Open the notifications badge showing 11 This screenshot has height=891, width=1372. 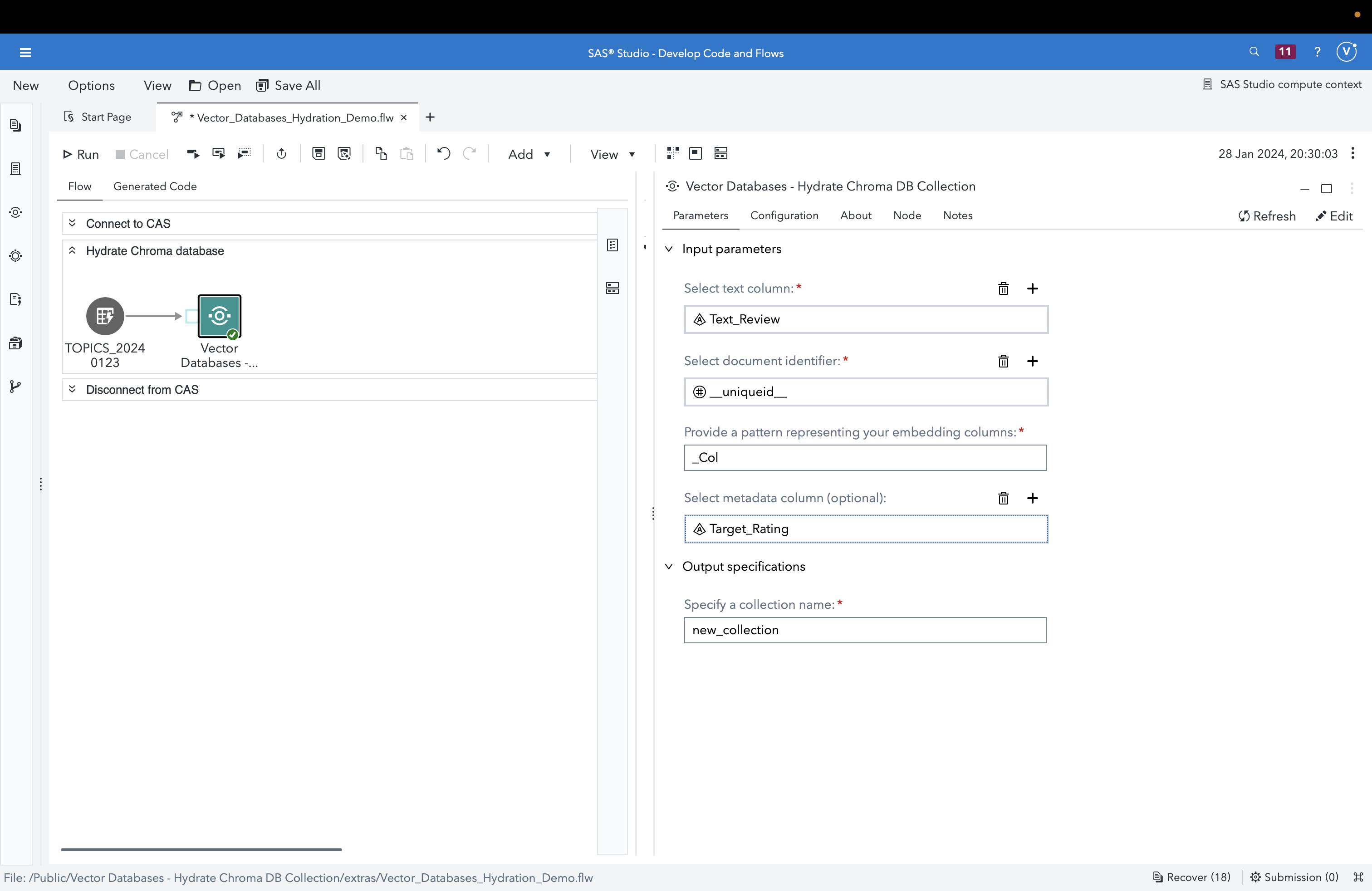(x=1285, y=52)
